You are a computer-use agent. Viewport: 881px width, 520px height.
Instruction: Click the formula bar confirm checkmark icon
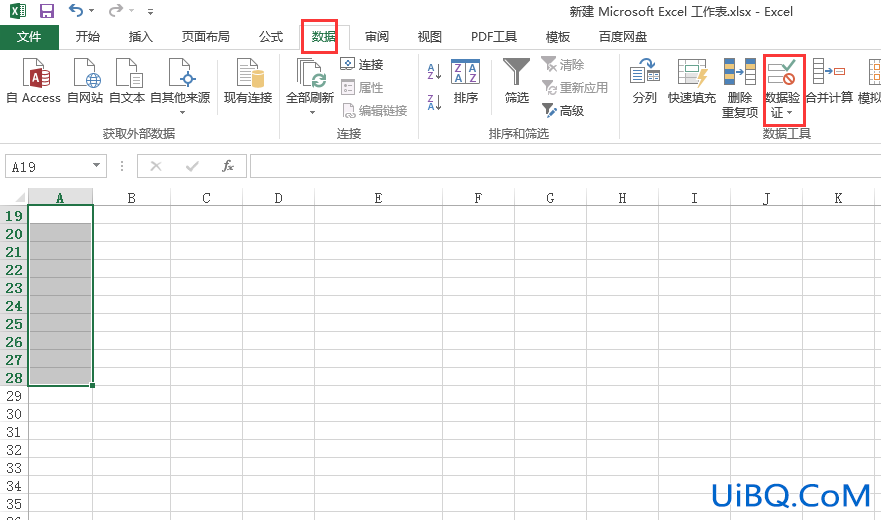pyautogui.click(x=192, y=166)
